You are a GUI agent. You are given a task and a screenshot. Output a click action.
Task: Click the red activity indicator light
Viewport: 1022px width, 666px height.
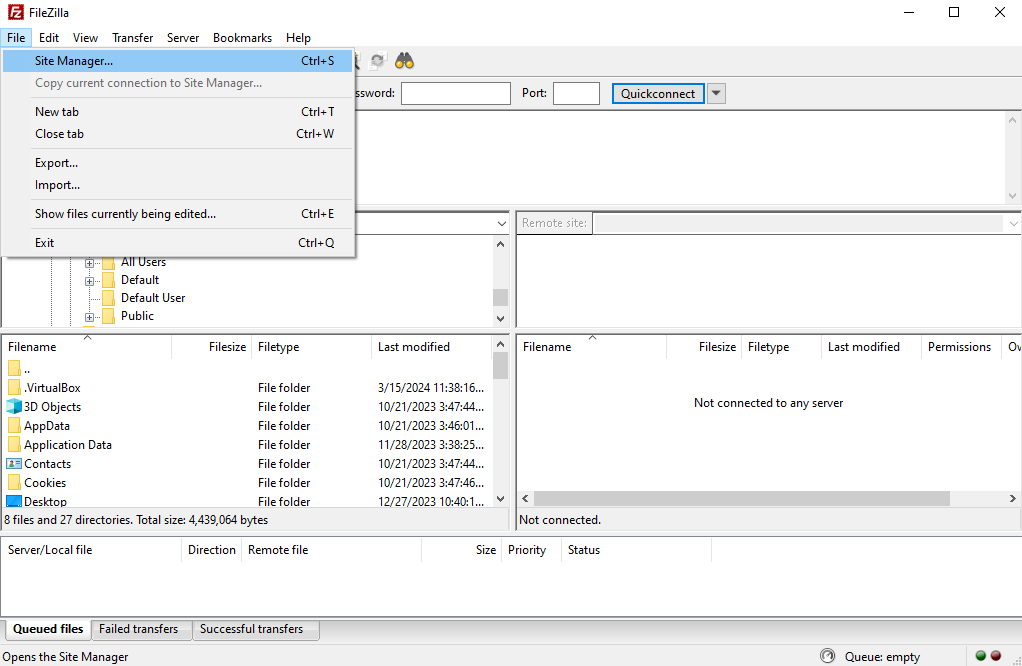(996, 656)
